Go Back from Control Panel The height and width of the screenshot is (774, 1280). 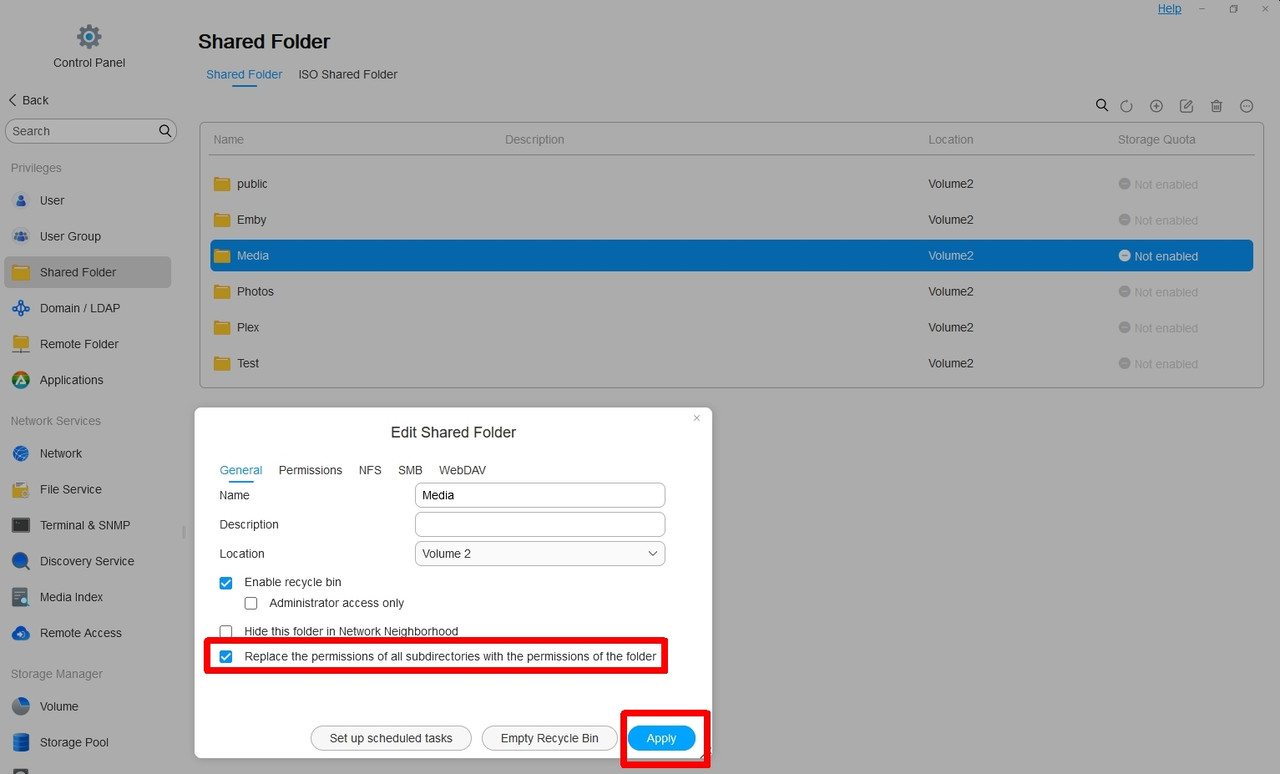(x=29, y=100)
